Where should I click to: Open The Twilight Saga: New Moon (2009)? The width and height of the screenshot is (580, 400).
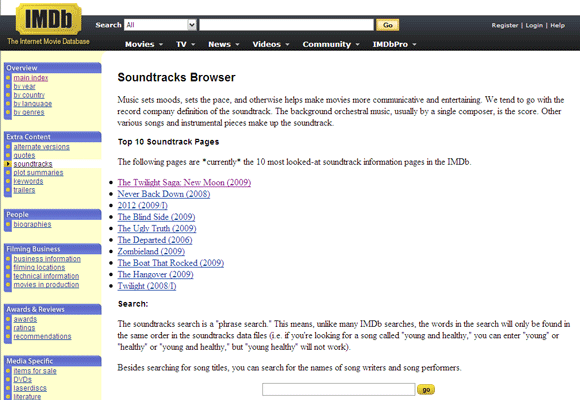tap(184, 182)
